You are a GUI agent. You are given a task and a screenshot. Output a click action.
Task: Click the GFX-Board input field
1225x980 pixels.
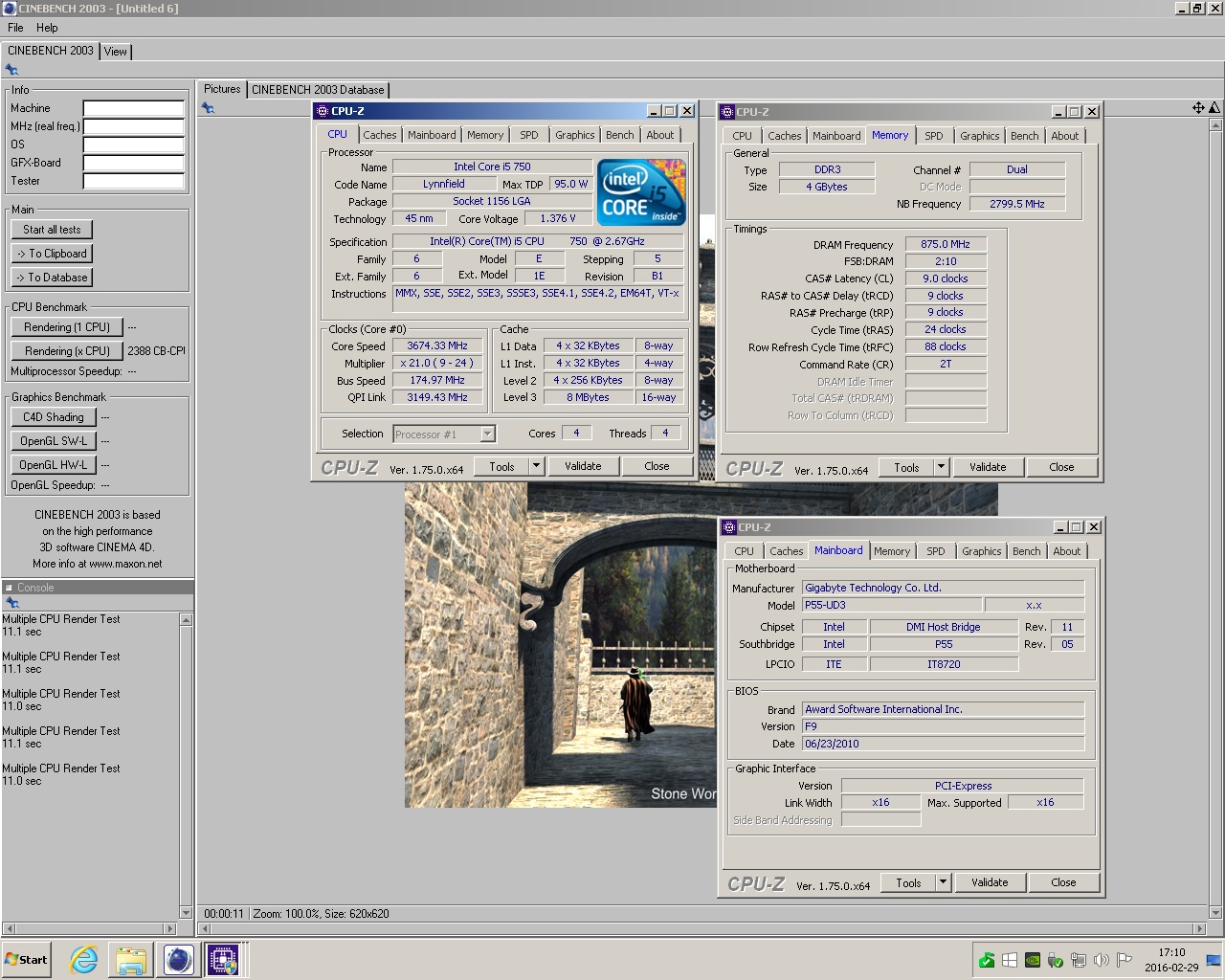coord(134,163)
